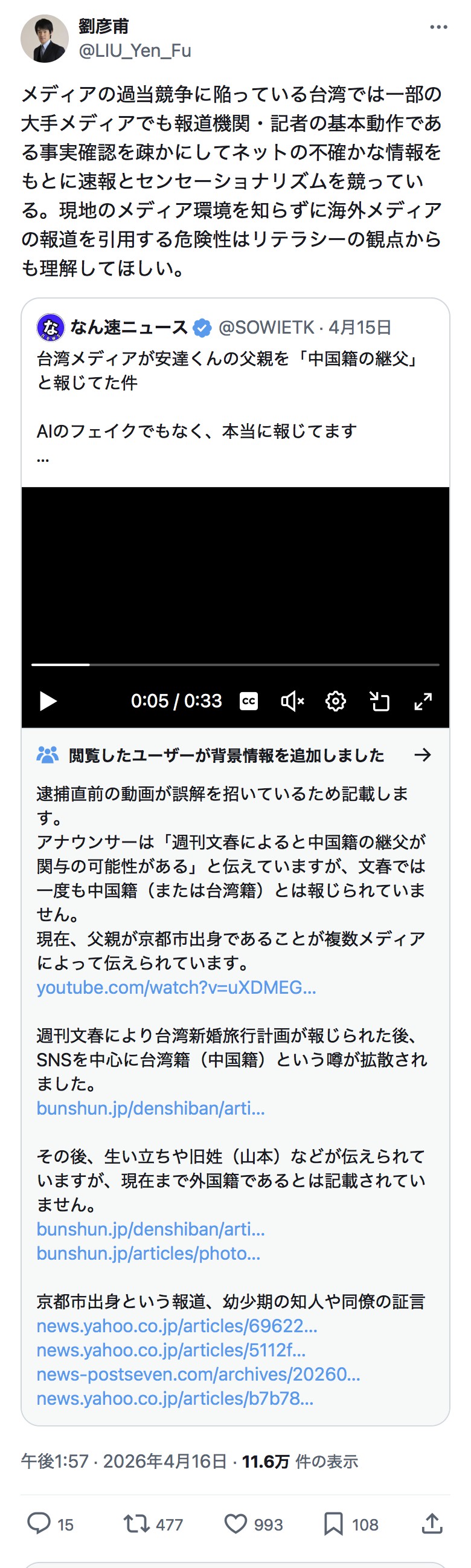Play the embedded video
Viewport: 471px width, 1568px height.
[x=48, y=701]
